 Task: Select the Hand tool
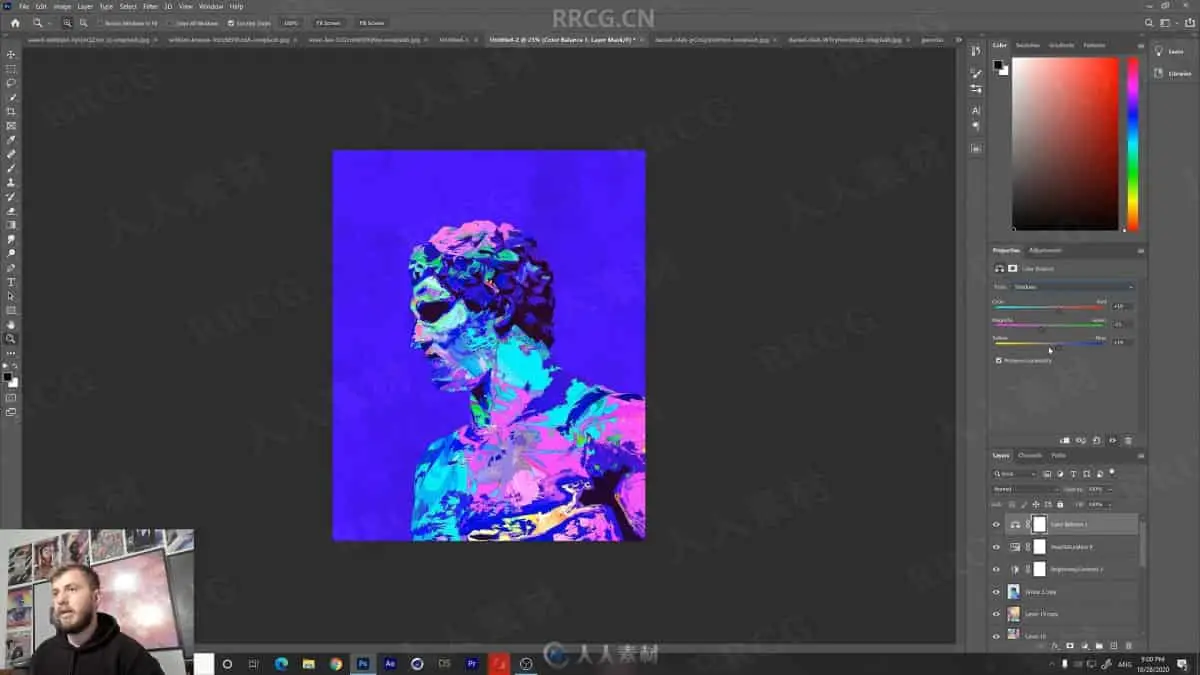point(11,324)
